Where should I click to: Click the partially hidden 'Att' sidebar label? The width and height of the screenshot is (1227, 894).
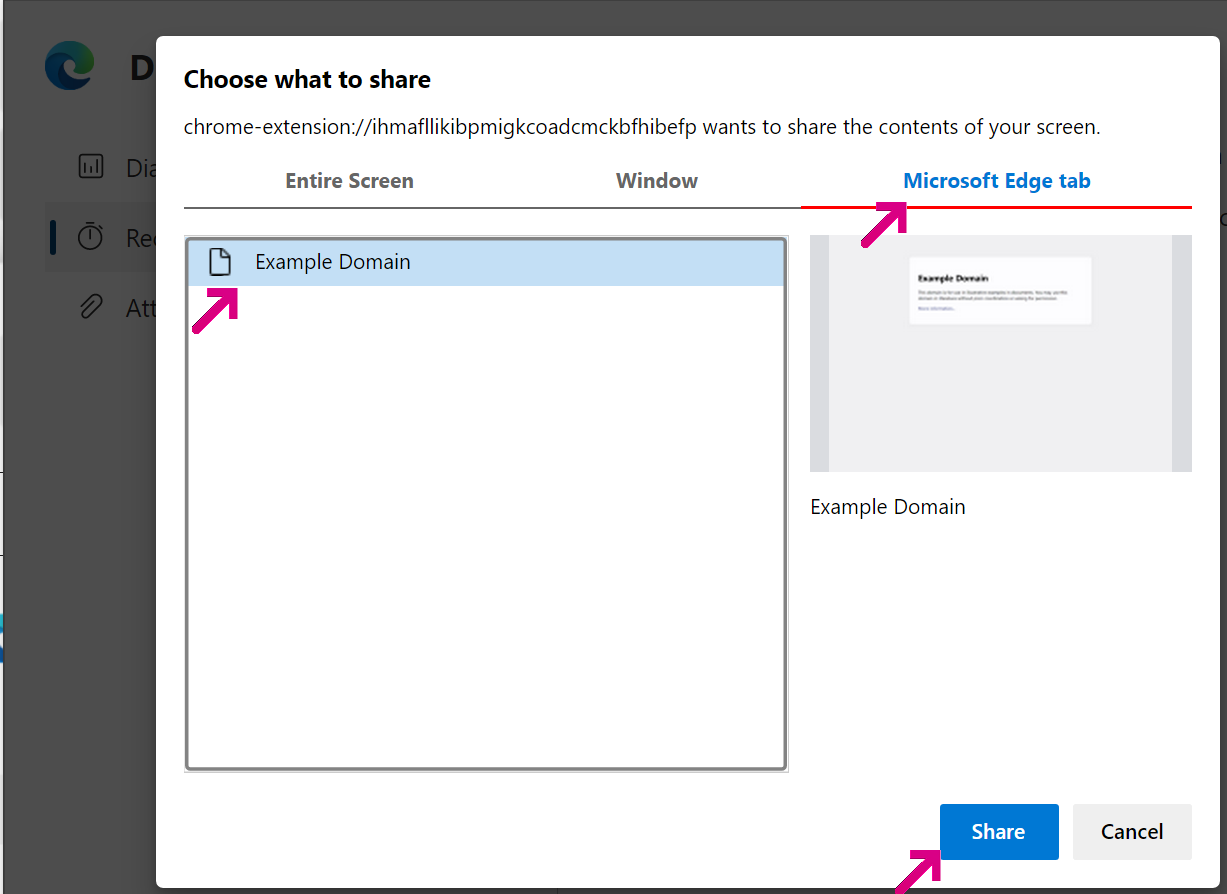point(140,308)
